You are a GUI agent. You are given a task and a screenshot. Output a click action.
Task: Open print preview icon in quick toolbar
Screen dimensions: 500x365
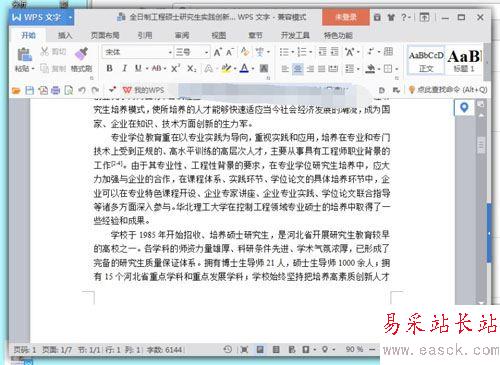(x=68, y=90)
